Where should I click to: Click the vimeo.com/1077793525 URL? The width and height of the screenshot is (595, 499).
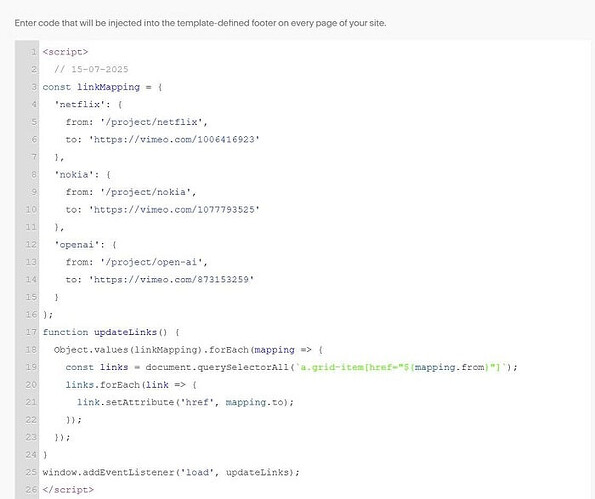(x=174, y=210)
